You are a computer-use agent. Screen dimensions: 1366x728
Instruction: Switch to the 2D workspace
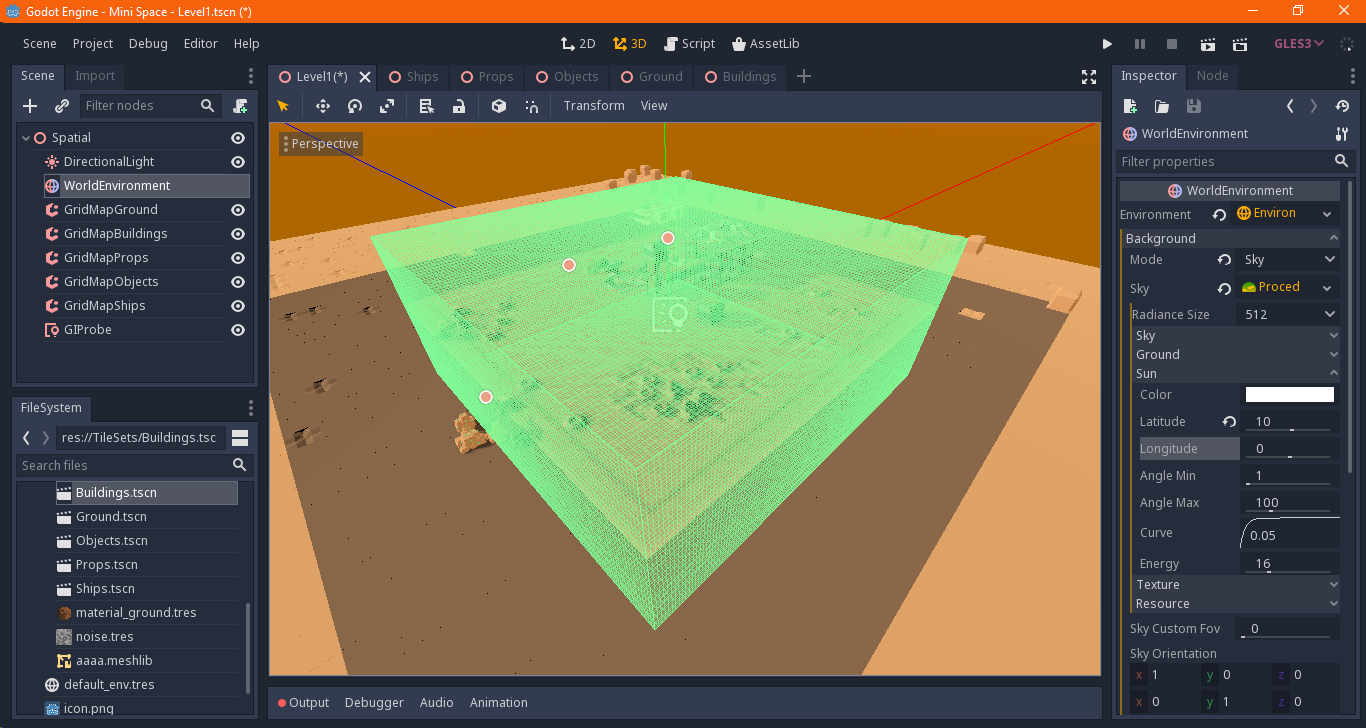(x=578, y=43)
